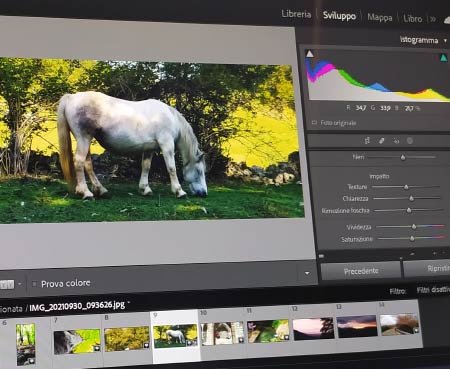Click the Neri slider handle
The height and width of the screenshot is (369, 450).
(x=403, y=157)
